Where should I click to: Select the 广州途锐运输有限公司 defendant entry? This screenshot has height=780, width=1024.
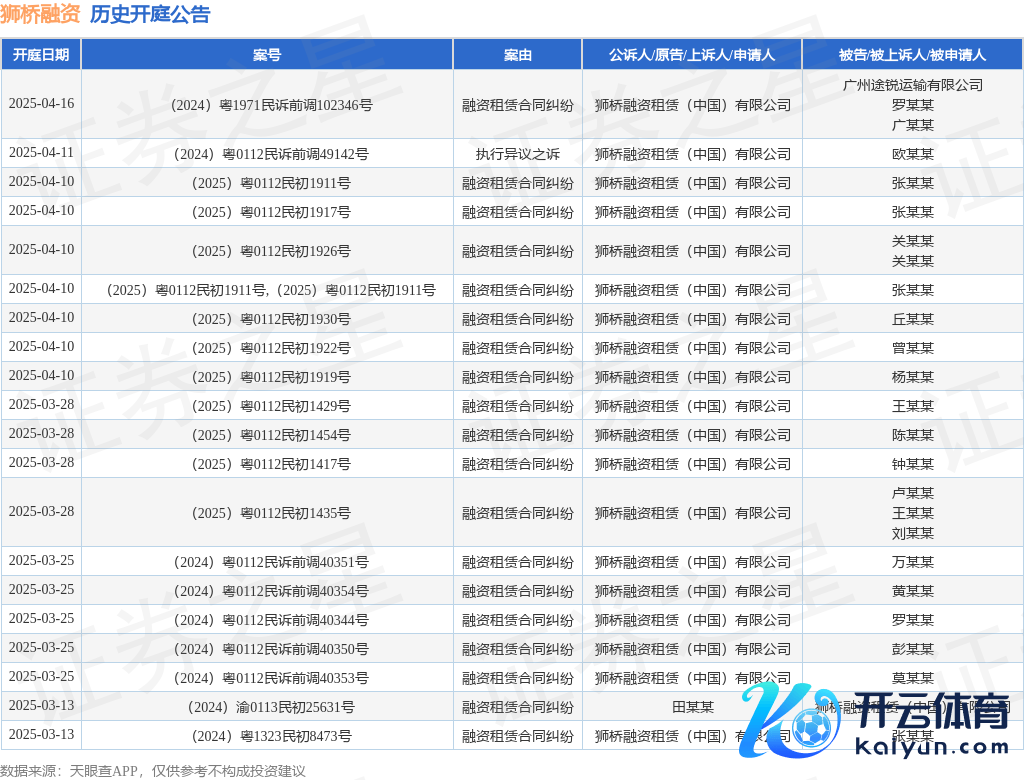point(912,85)
